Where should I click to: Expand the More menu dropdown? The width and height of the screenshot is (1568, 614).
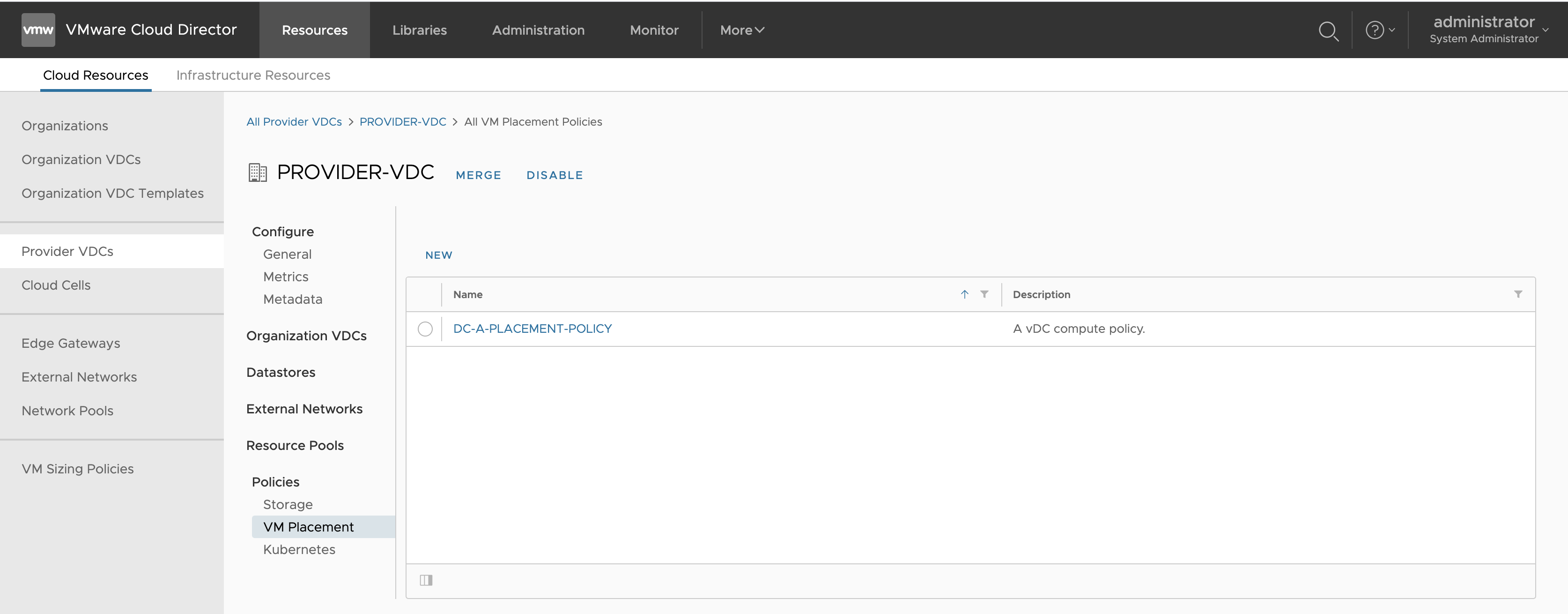741,30
